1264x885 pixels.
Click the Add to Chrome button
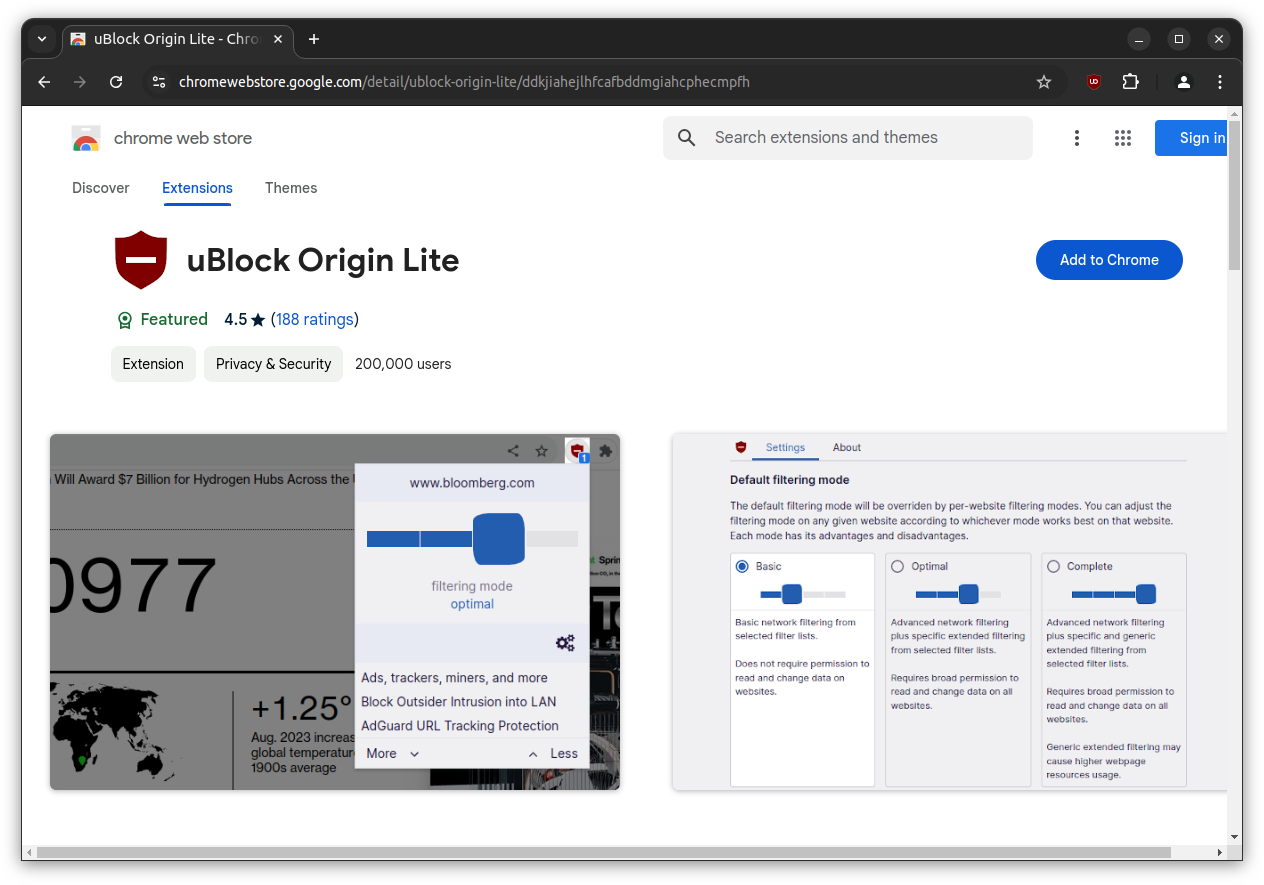1108,260
